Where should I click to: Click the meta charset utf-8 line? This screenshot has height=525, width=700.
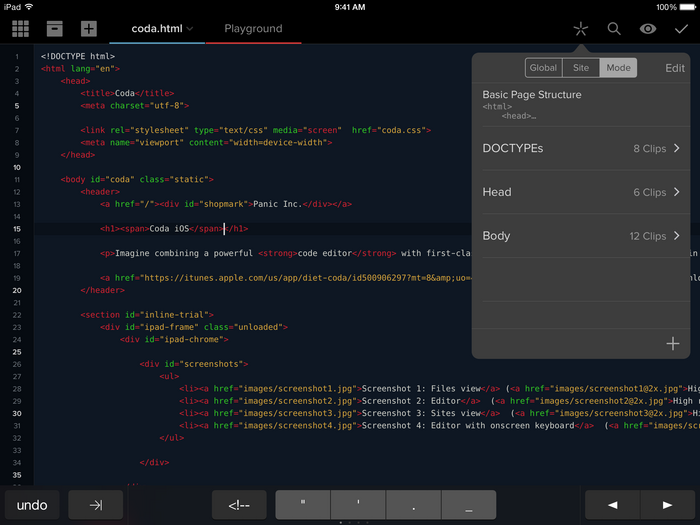point(135,106)
